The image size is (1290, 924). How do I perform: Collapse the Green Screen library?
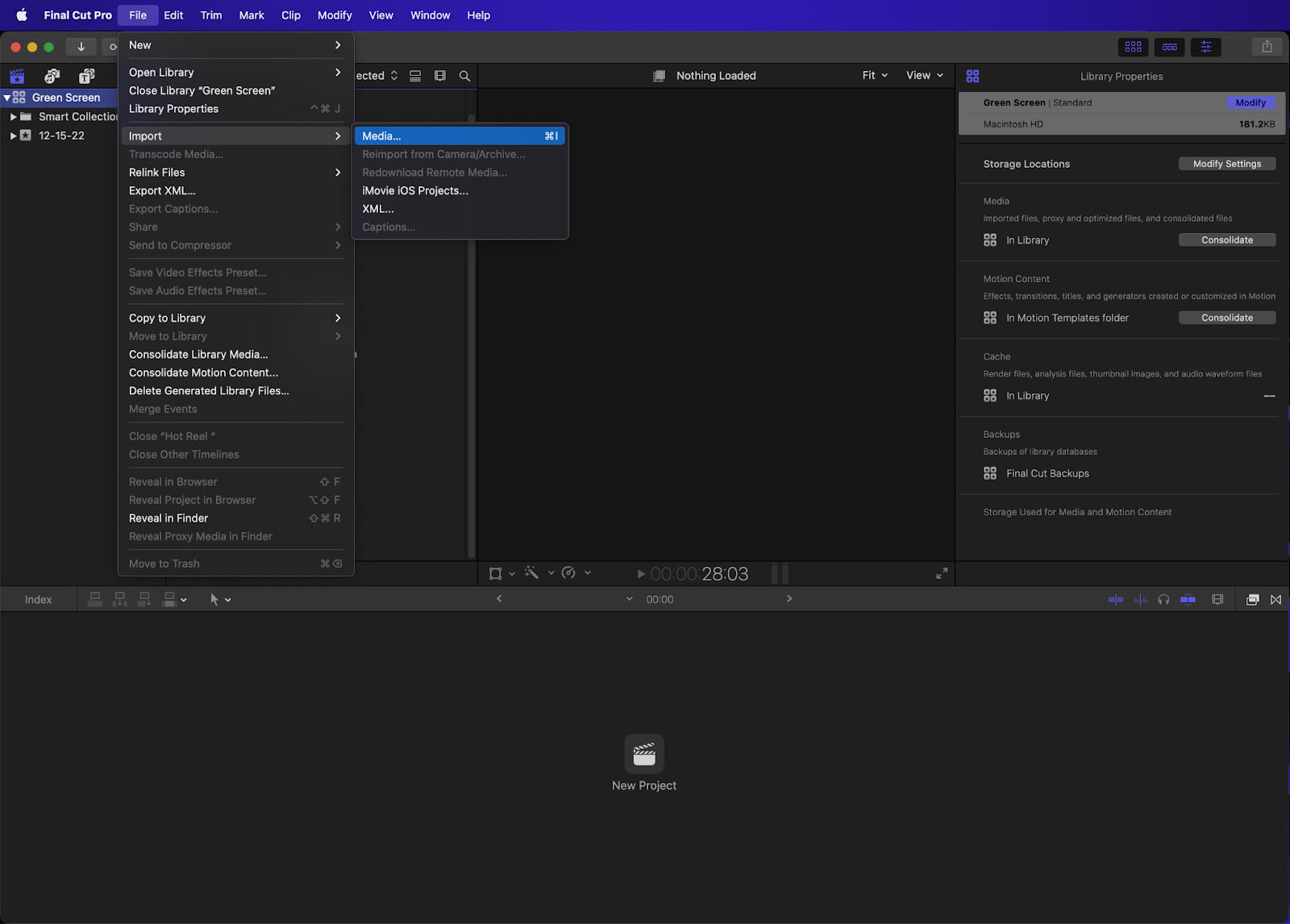click(x=6, y=98)
